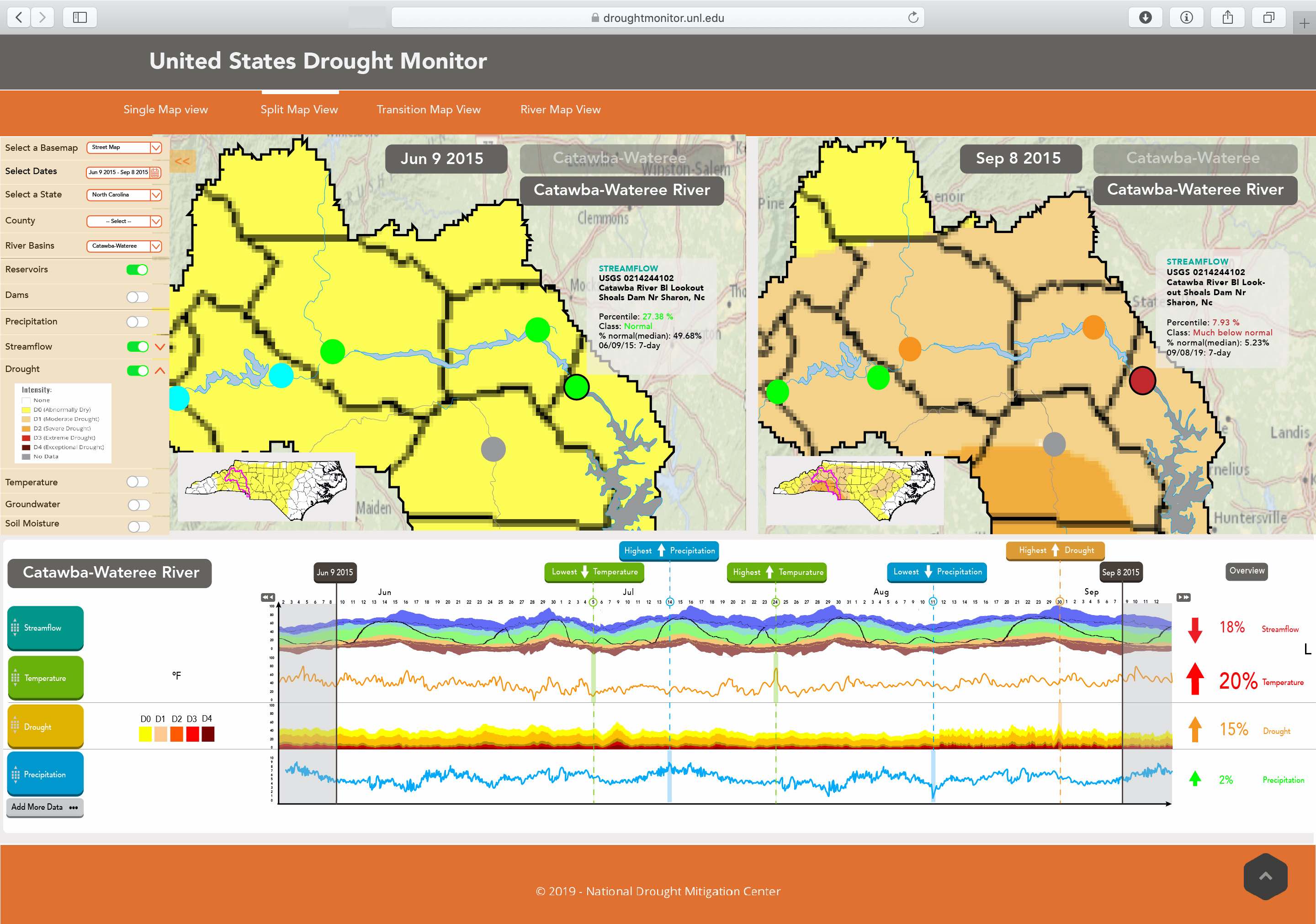
Task: Enable the Soil Moisture toggle
Action: tap(139, 526)
